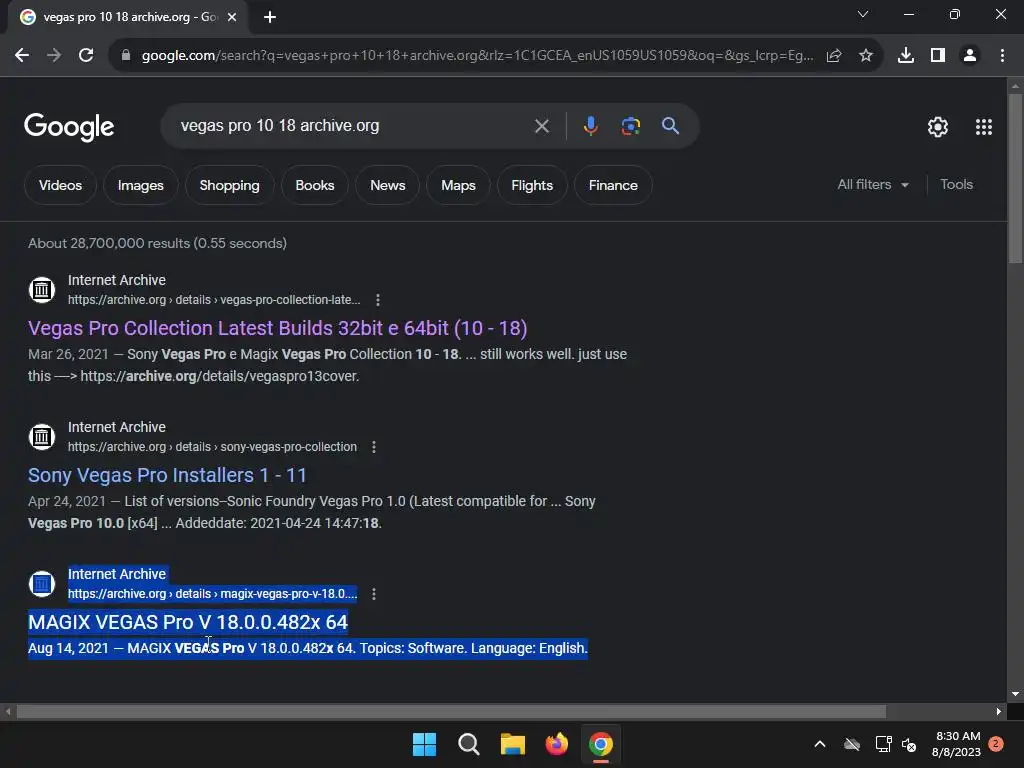
Task: Click the results count text
Action: pyautogui.click(x=157, y=243)
